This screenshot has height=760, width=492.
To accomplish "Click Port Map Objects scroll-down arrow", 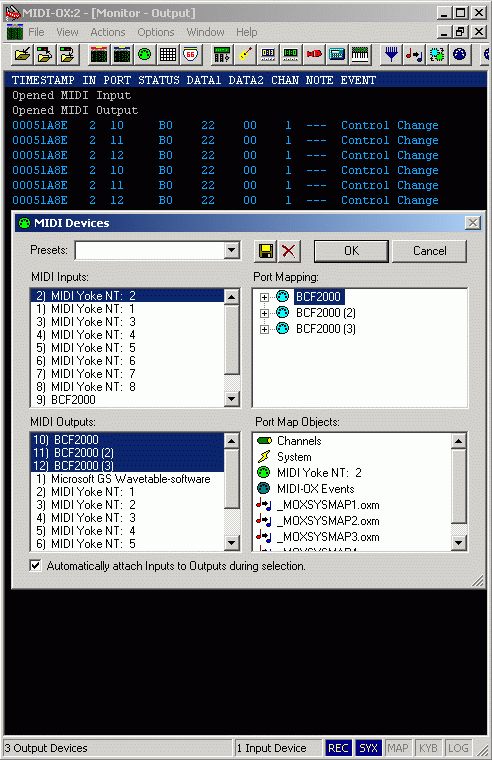I will (459, 543).
